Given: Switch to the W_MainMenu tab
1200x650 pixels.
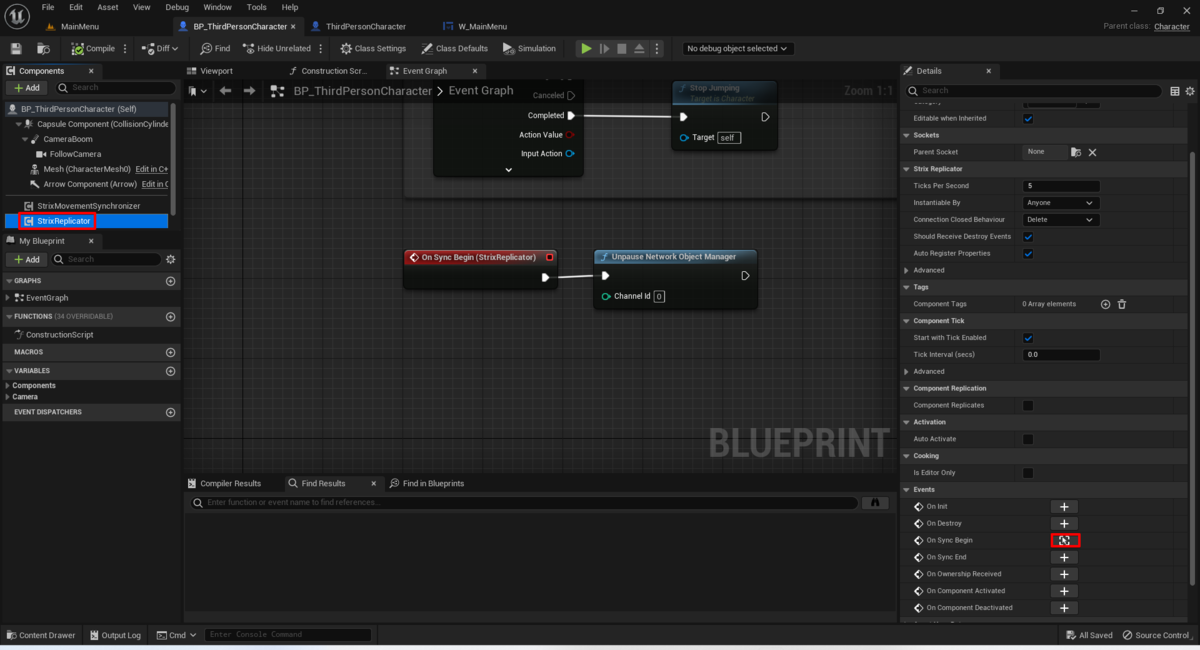Looking at the screenshot, I should tap(483, 26).
